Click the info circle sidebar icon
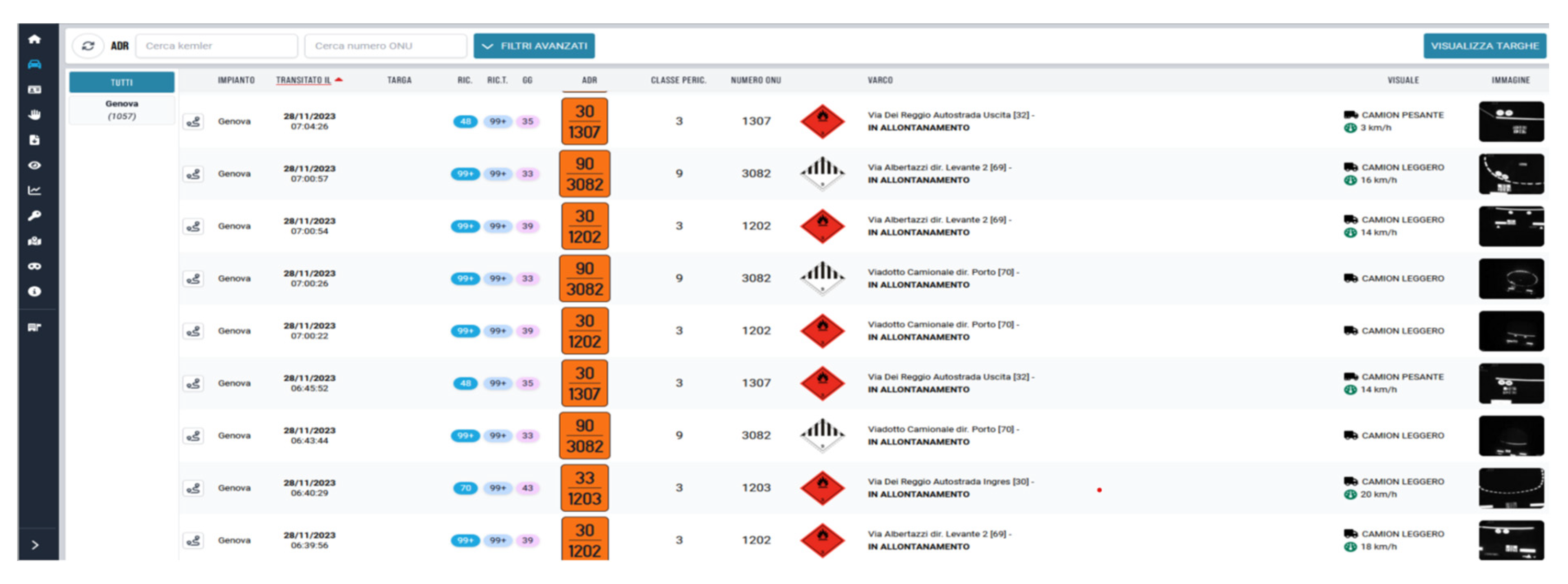 click(x=35, y=292)
